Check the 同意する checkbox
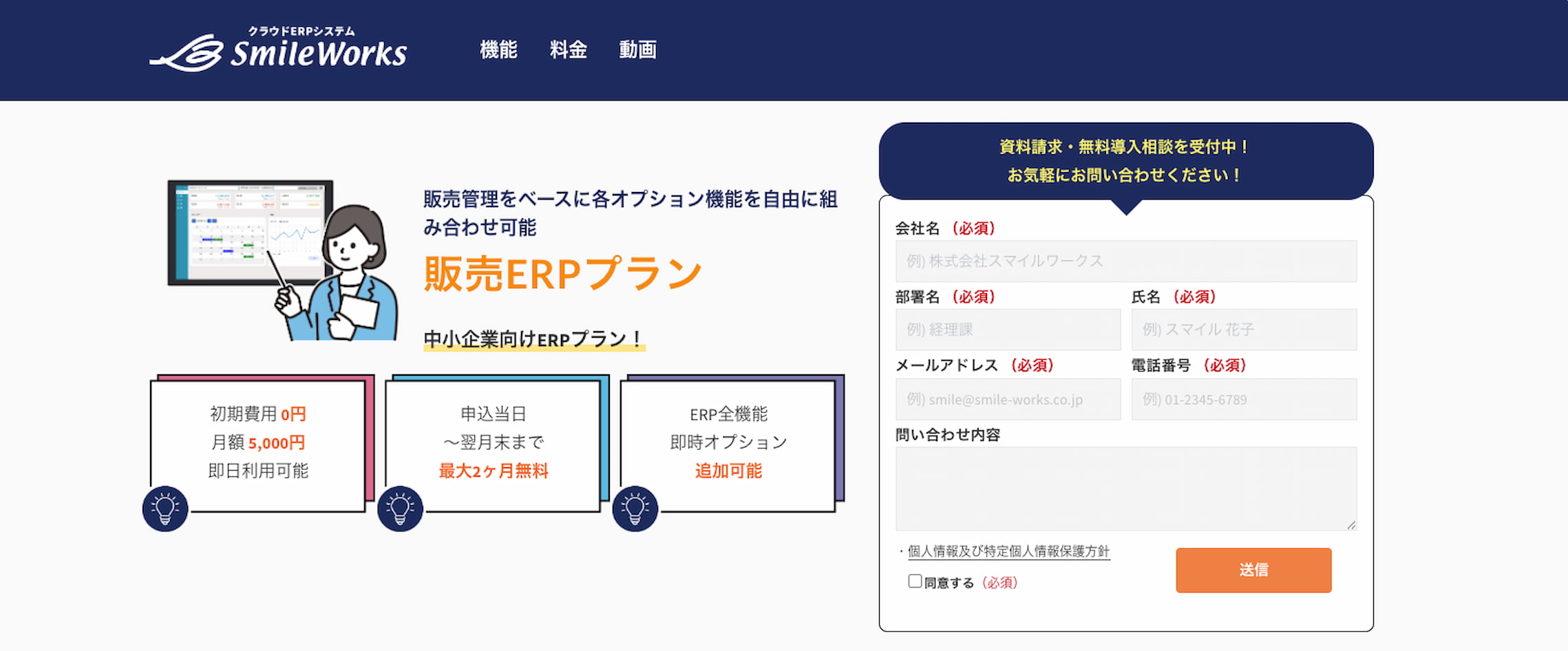Screen dimensions: 1568x651 [915, 581]
